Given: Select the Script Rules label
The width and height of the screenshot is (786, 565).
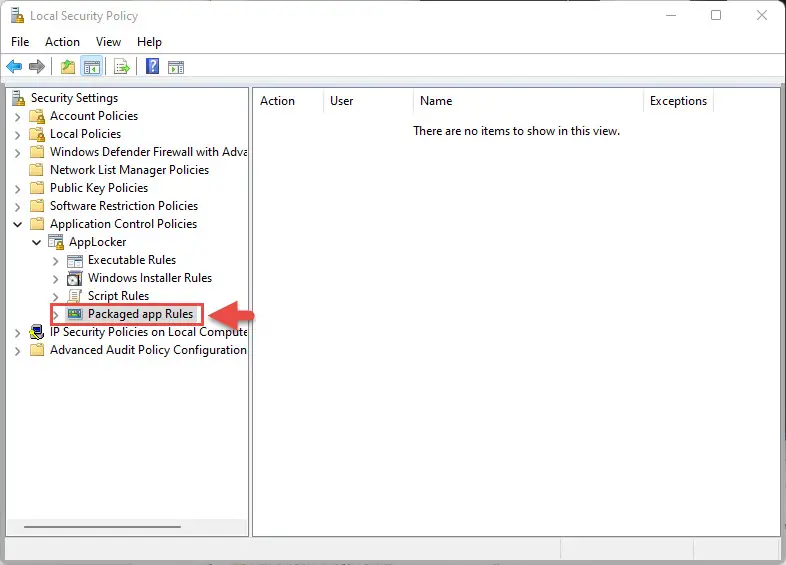Looking at the screenshot, I should tap(118, 296).
